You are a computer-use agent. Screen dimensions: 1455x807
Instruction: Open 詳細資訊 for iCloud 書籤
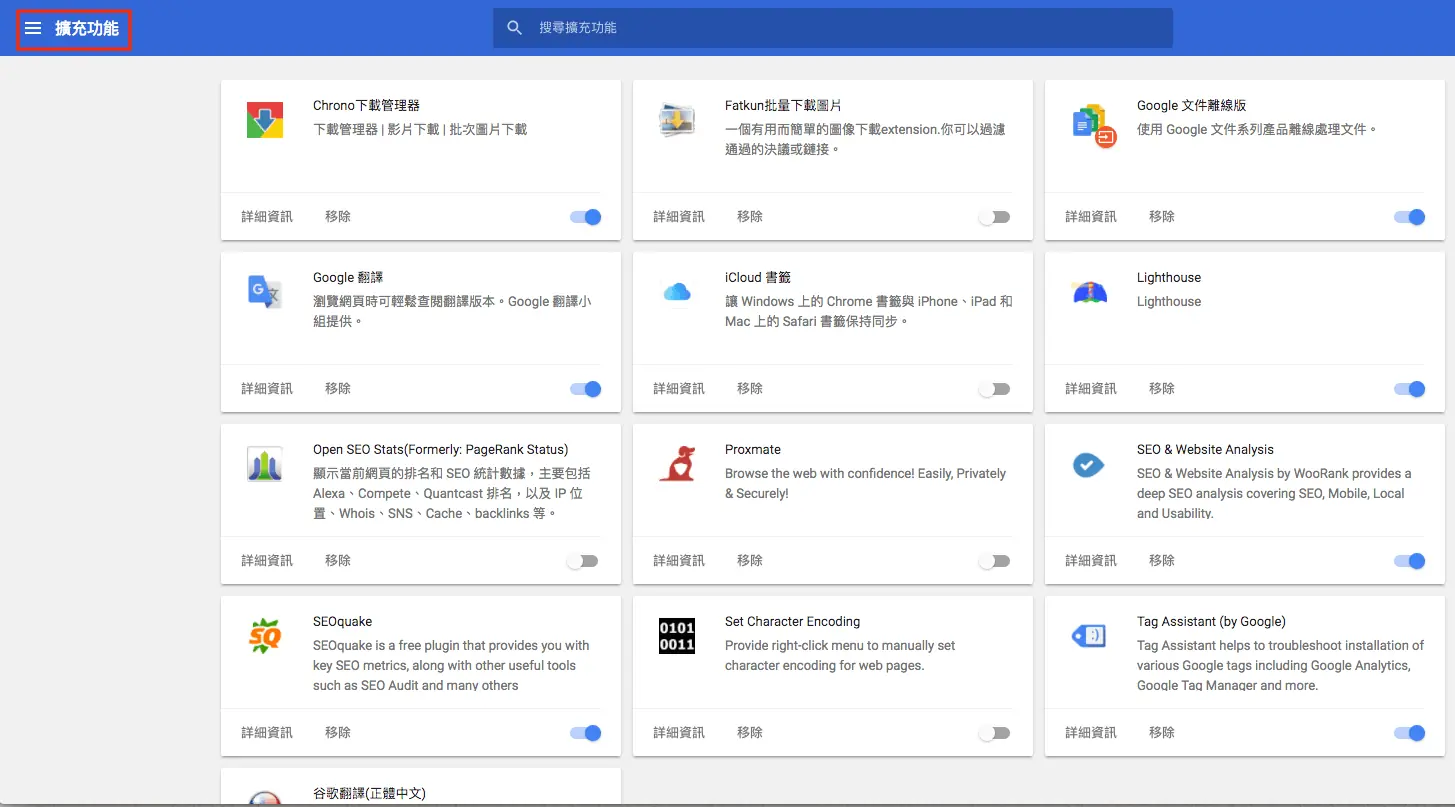coord(679,388)
